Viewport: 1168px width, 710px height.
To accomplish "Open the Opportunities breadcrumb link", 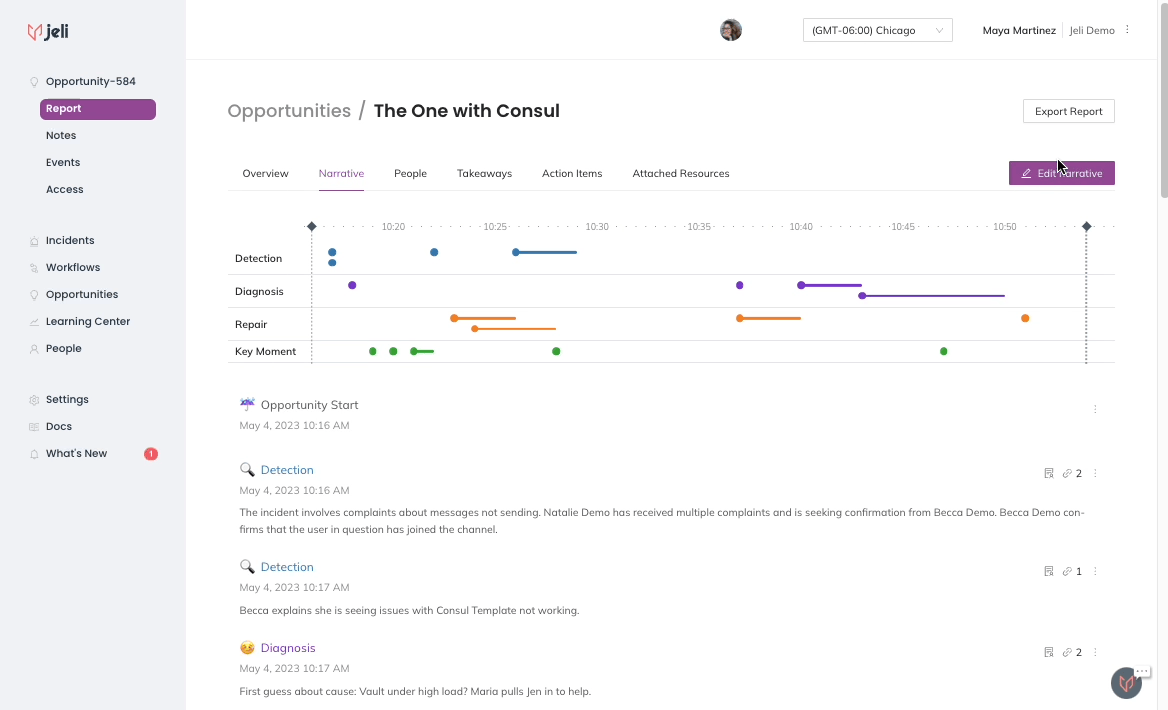I will 289,110.
